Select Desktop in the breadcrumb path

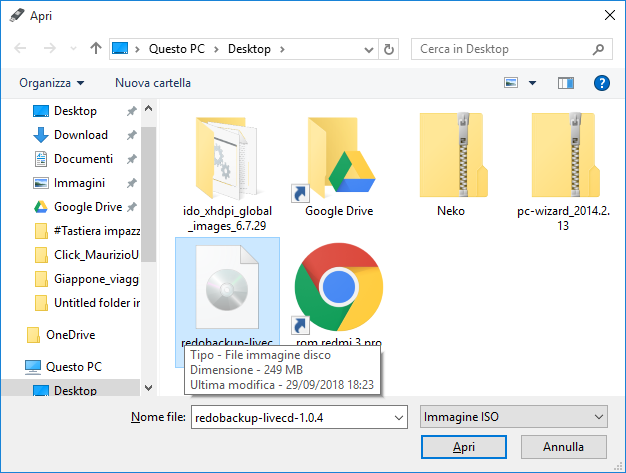249,49
